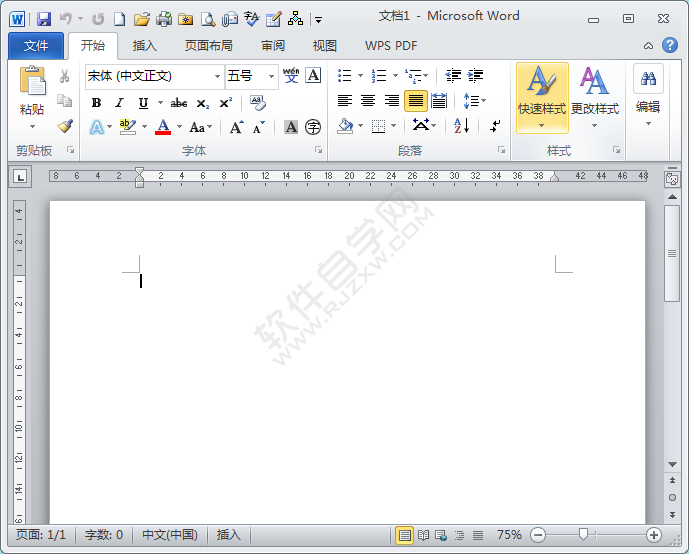
Task: Toggle superscript formatting
Action: click(x=226, y=103)
